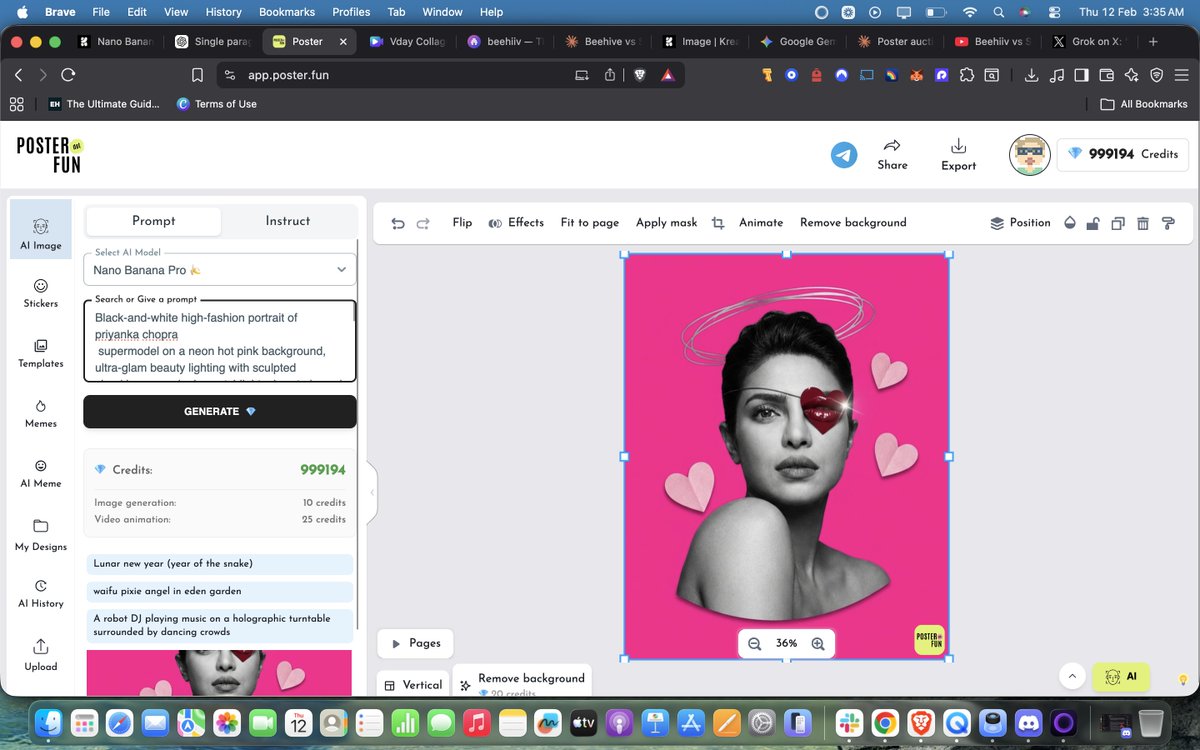1200x750 pixels.
Task: Expand the Select AI Model dropdown
Action: tap(220, 269)
